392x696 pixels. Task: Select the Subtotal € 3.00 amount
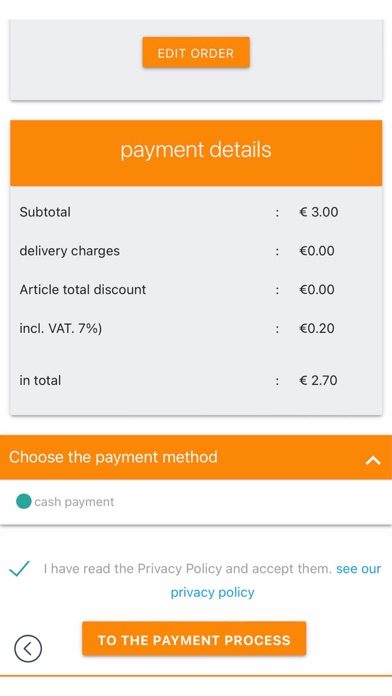coord(319,212)
